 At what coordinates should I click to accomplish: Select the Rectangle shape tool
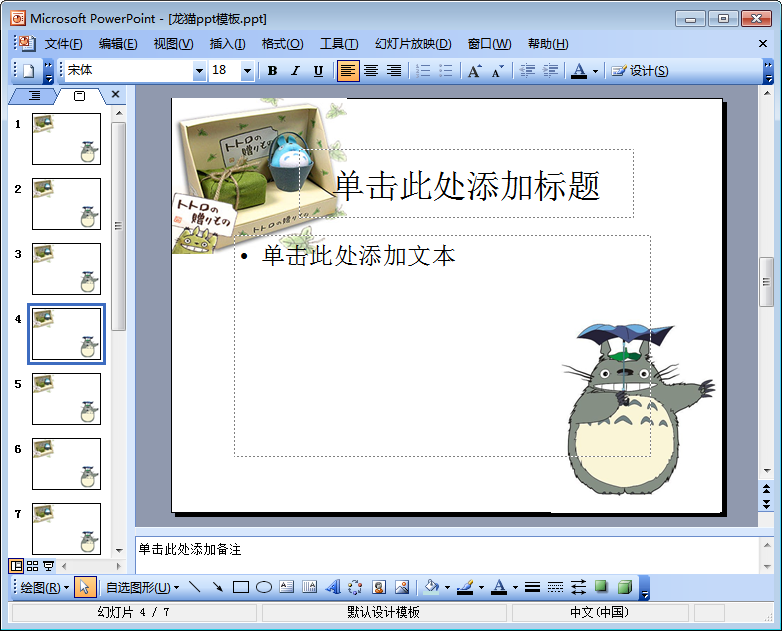tap(240, 587)
